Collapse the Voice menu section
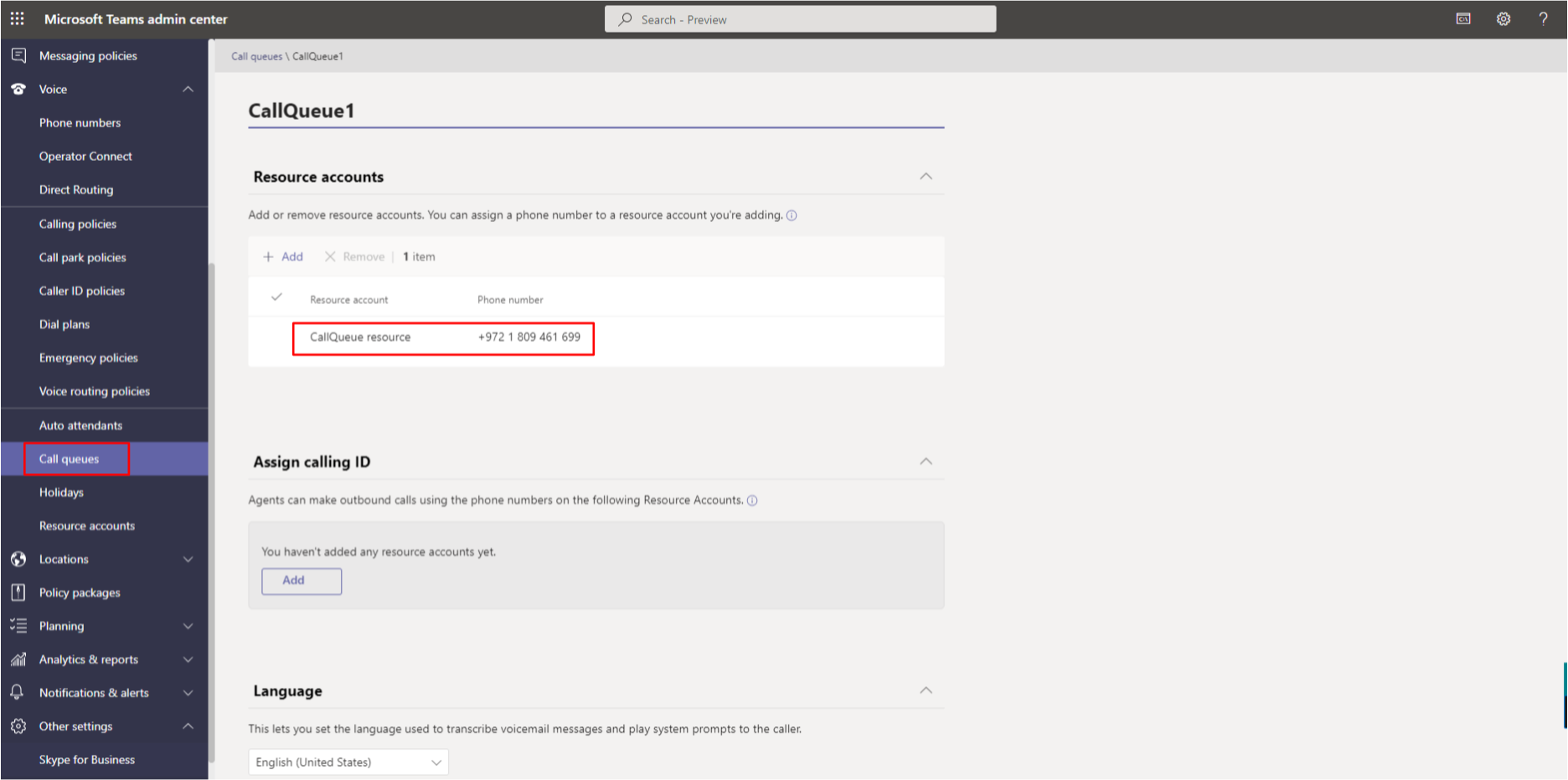This screenshot has height=780, width=1568. [188, 89]
